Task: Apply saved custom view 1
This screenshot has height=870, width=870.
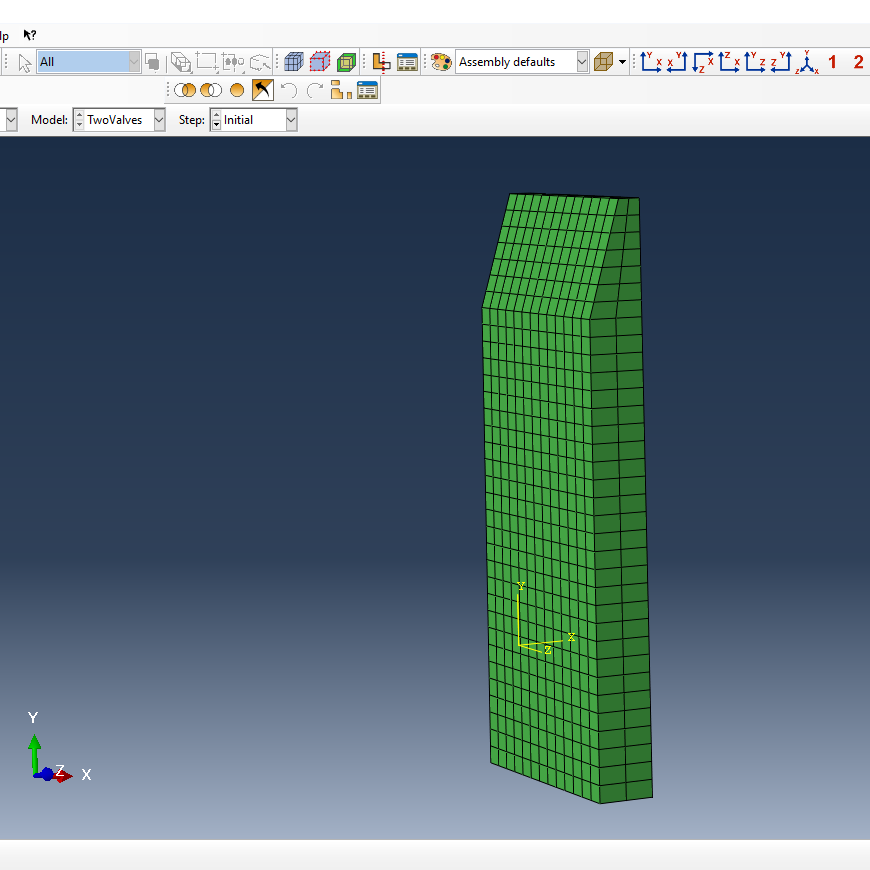Action: [832, 62]
